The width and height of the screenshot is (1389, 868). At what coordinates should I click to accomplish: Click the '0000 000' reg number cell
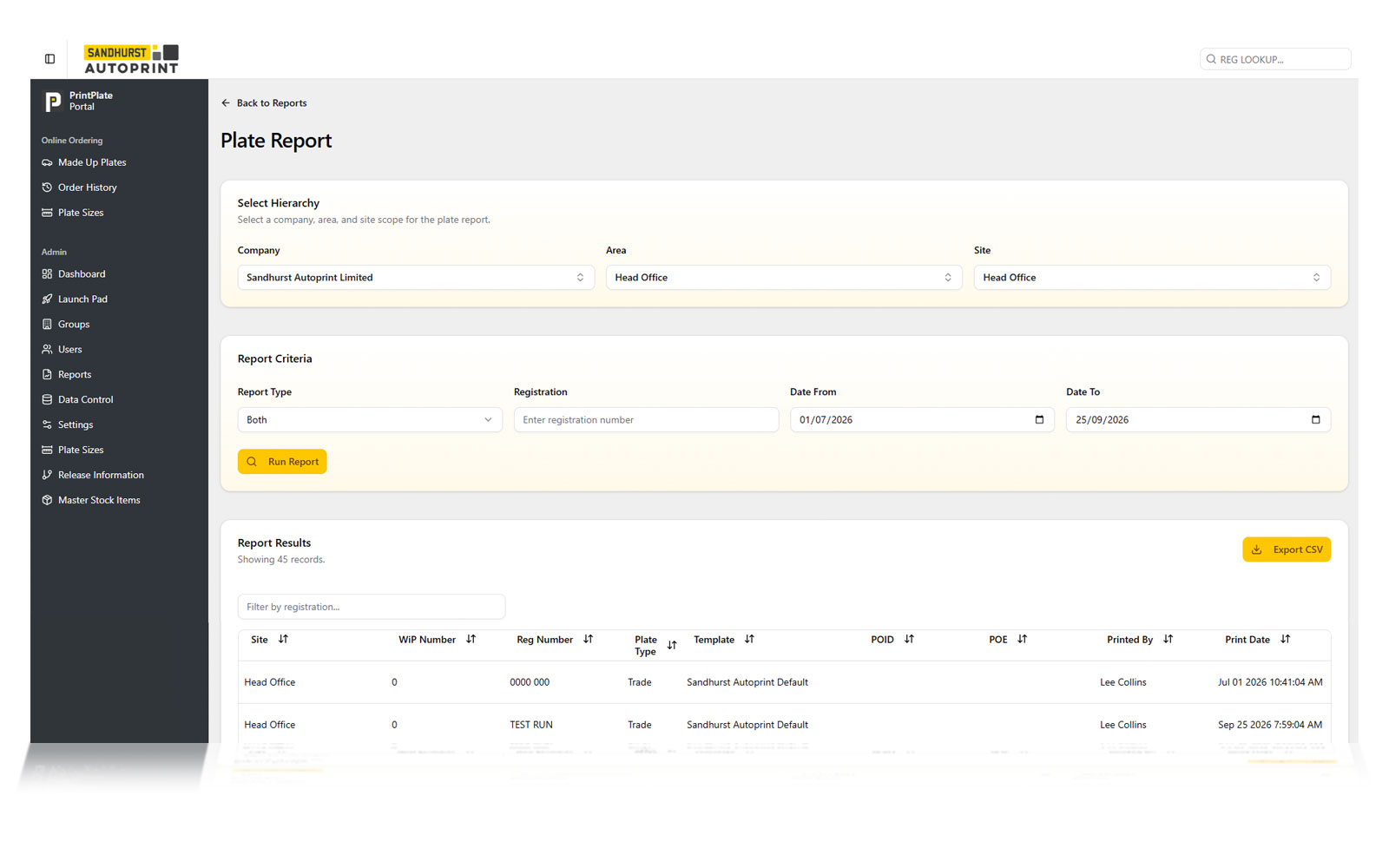tap(530, 682)
